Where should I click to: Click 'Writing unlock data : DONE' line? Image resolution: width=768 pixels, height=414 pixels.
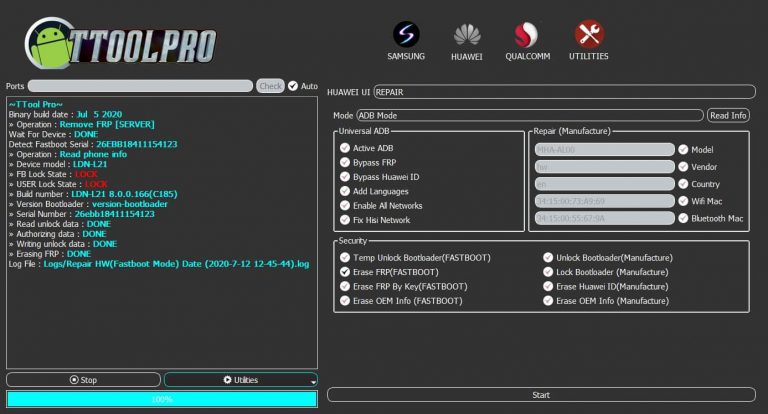click(63, 244)
